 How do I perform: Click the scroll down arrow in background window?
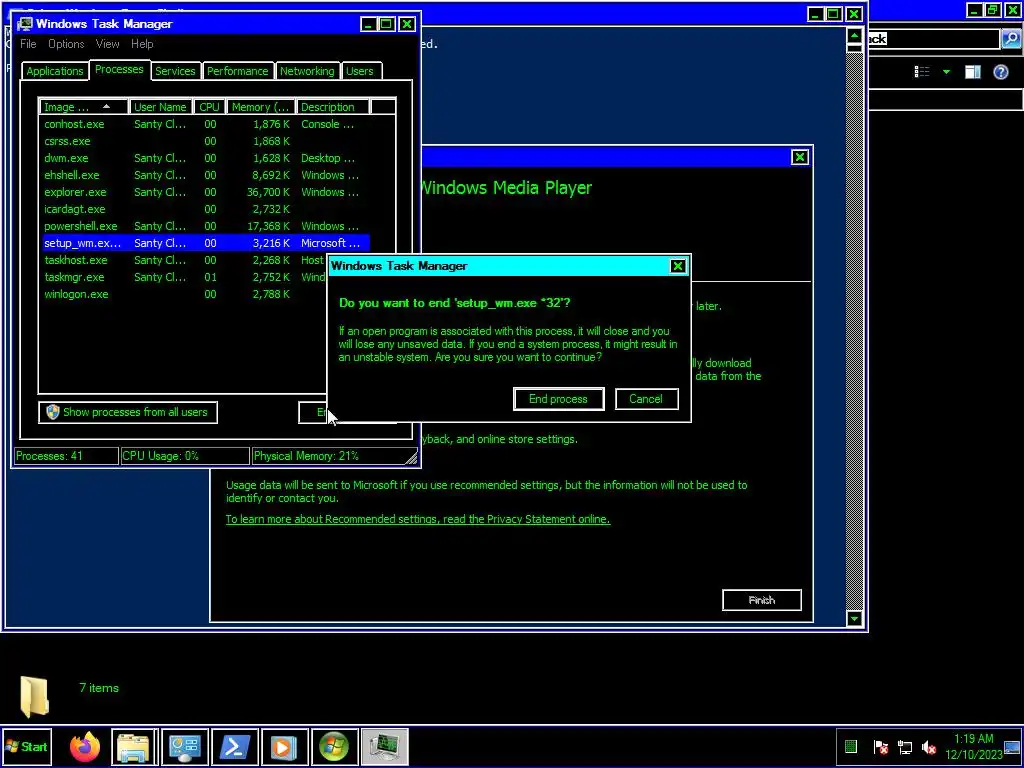[854, 618]
